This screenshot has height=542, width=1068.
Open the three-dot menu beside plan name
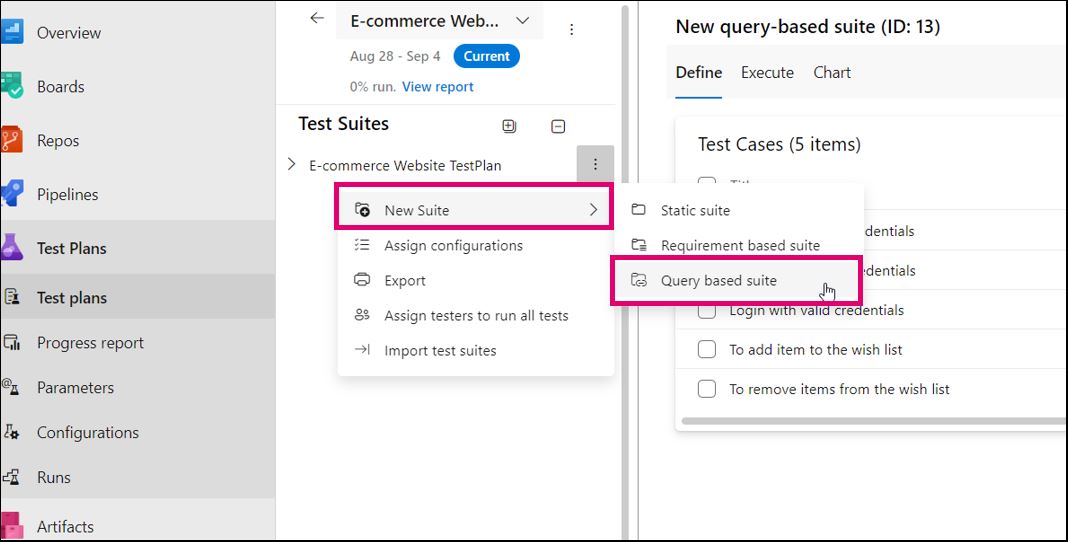(571, 30)
